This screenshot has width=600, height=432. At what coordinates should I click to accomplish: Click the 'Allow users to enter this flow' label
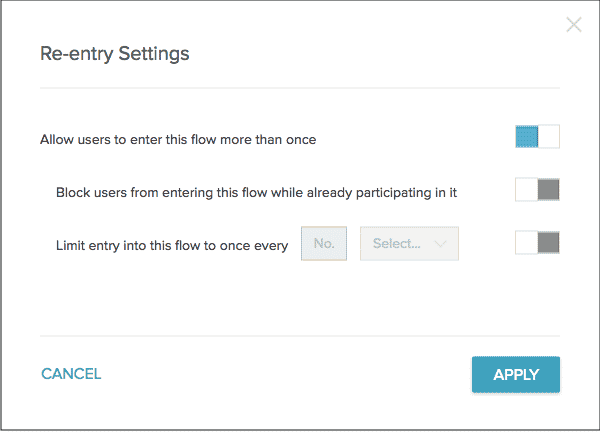[x=178, y=140]
